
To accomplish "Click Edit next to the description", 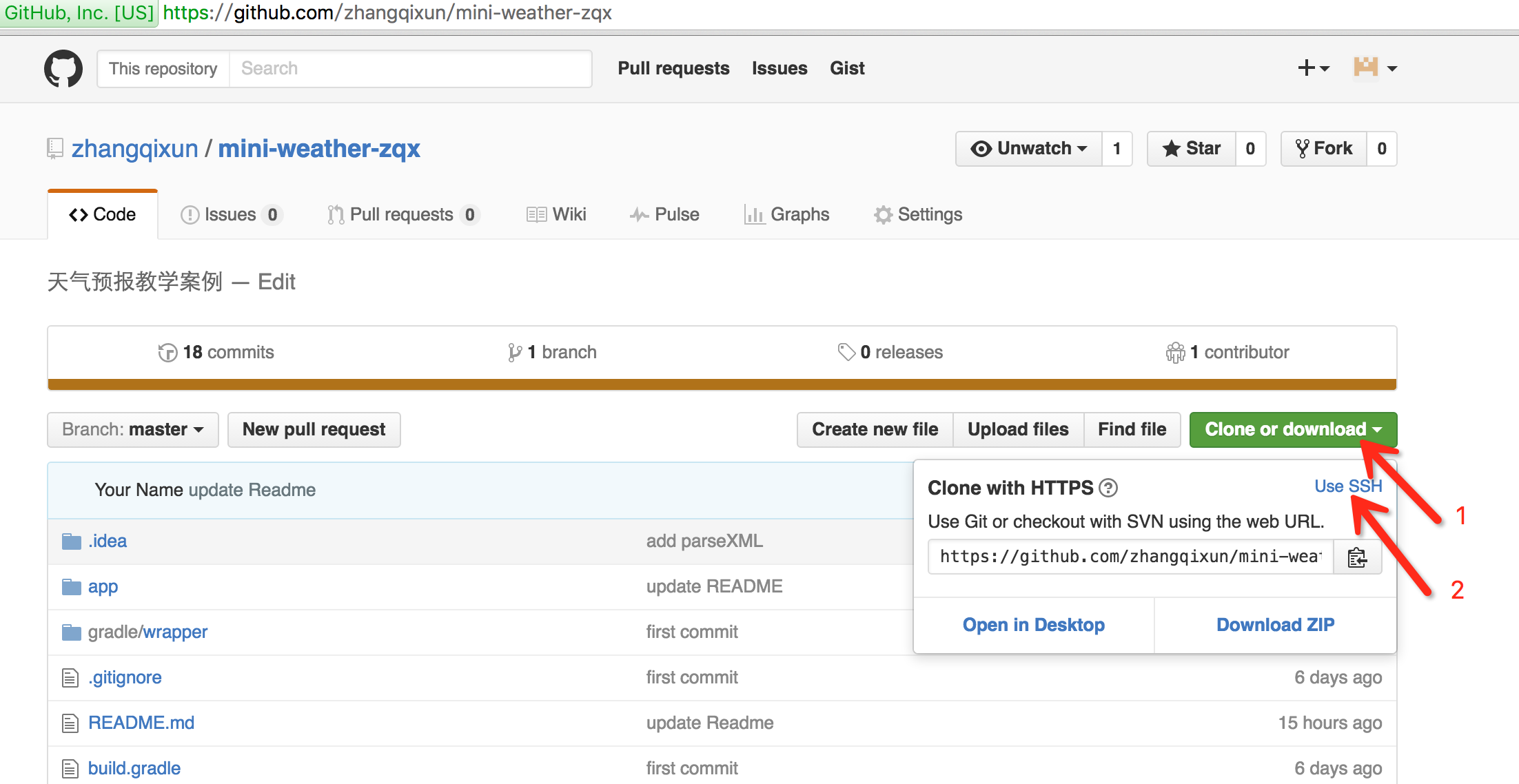I will 276,282.
